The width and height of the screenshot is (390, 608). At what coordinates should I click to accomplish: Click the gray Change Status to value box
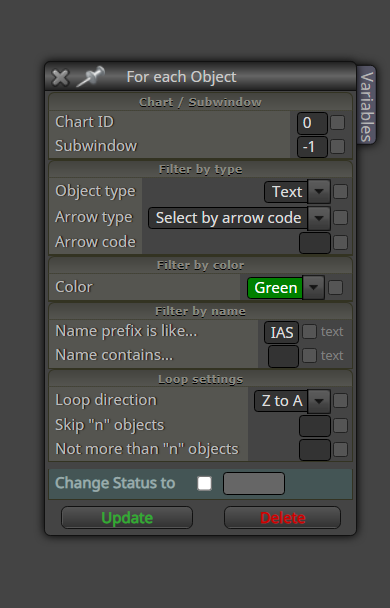(x=254, y=484)
